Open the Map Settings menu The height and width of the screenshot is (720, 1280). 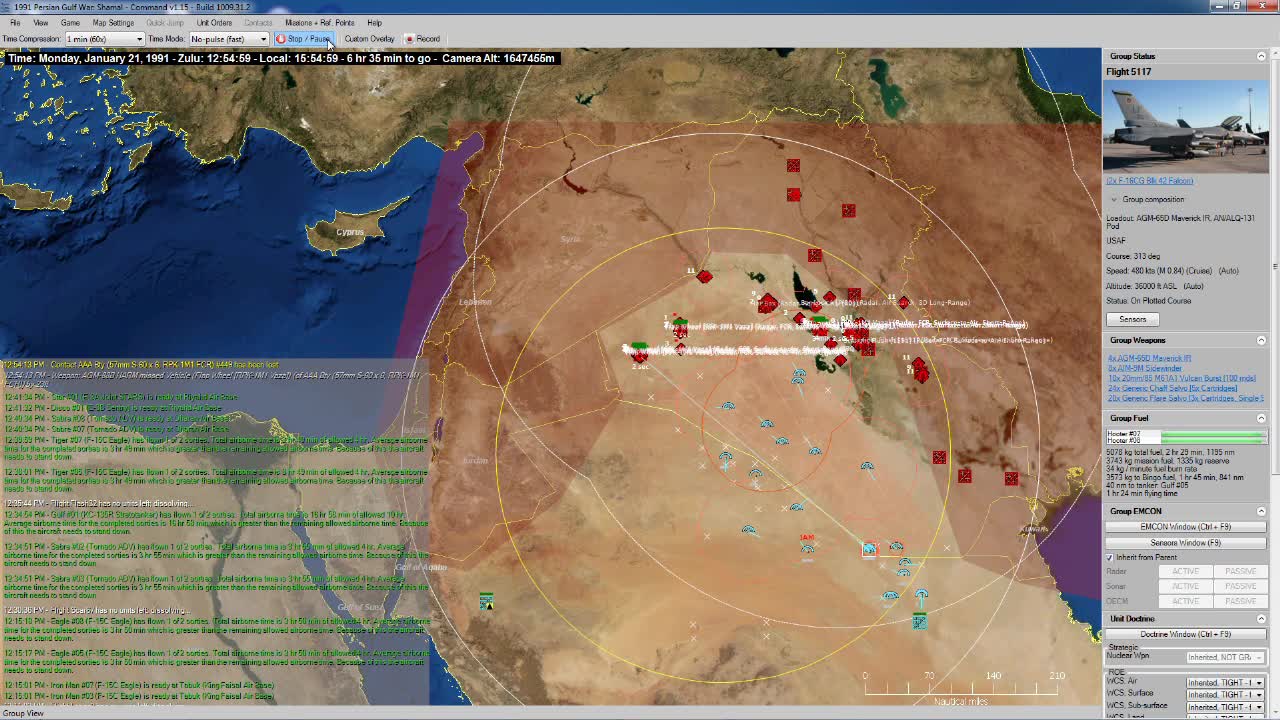(113, 22)
